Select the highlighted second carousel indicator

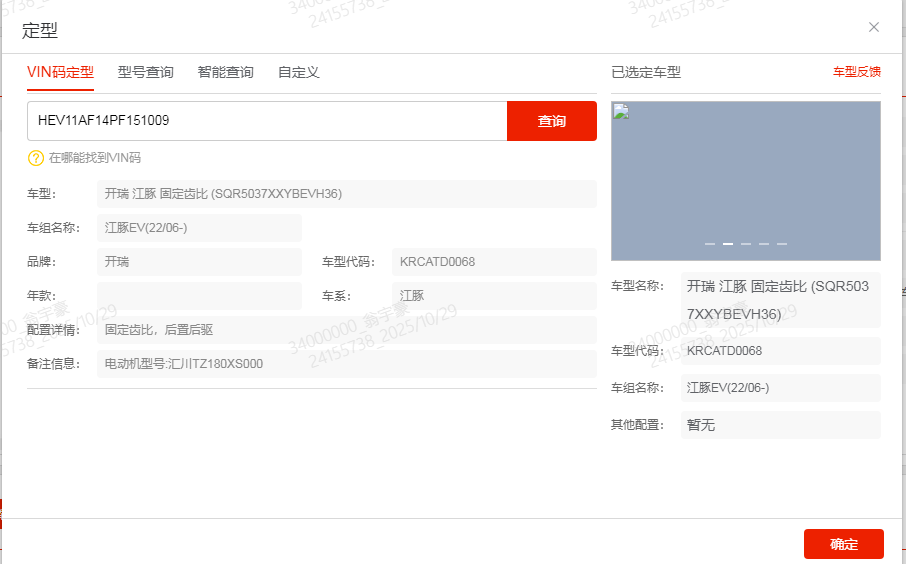[x=728, y=244]
